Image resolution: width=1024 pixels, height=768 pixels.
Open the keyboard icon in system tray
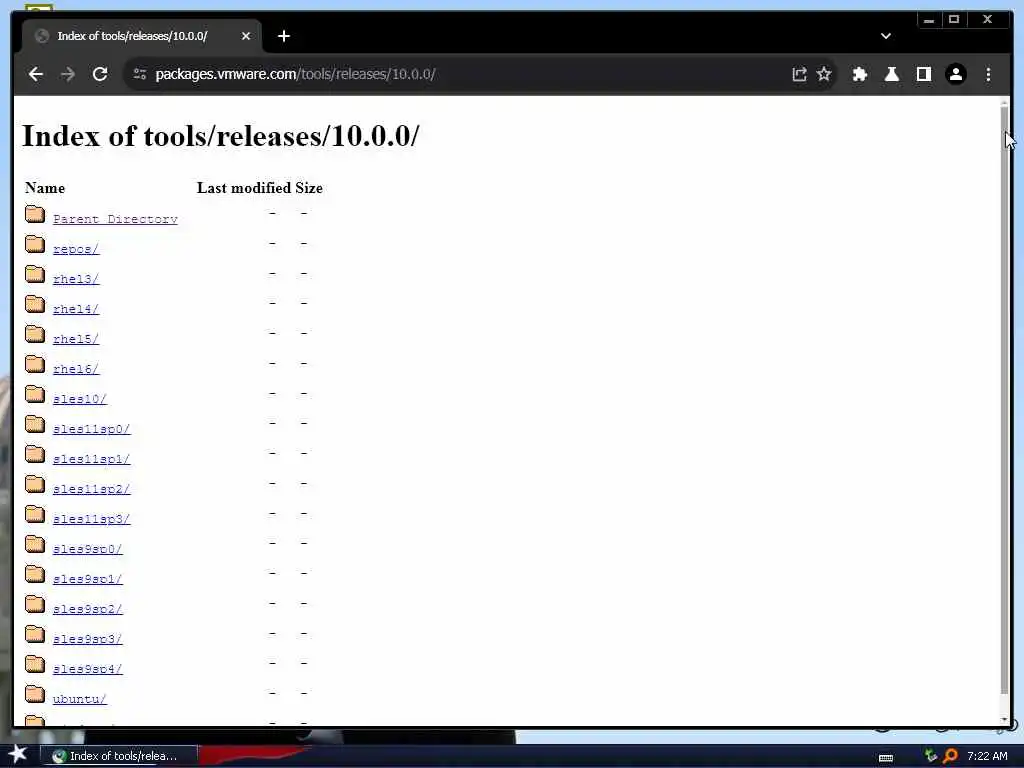click(x=886, y=758)
